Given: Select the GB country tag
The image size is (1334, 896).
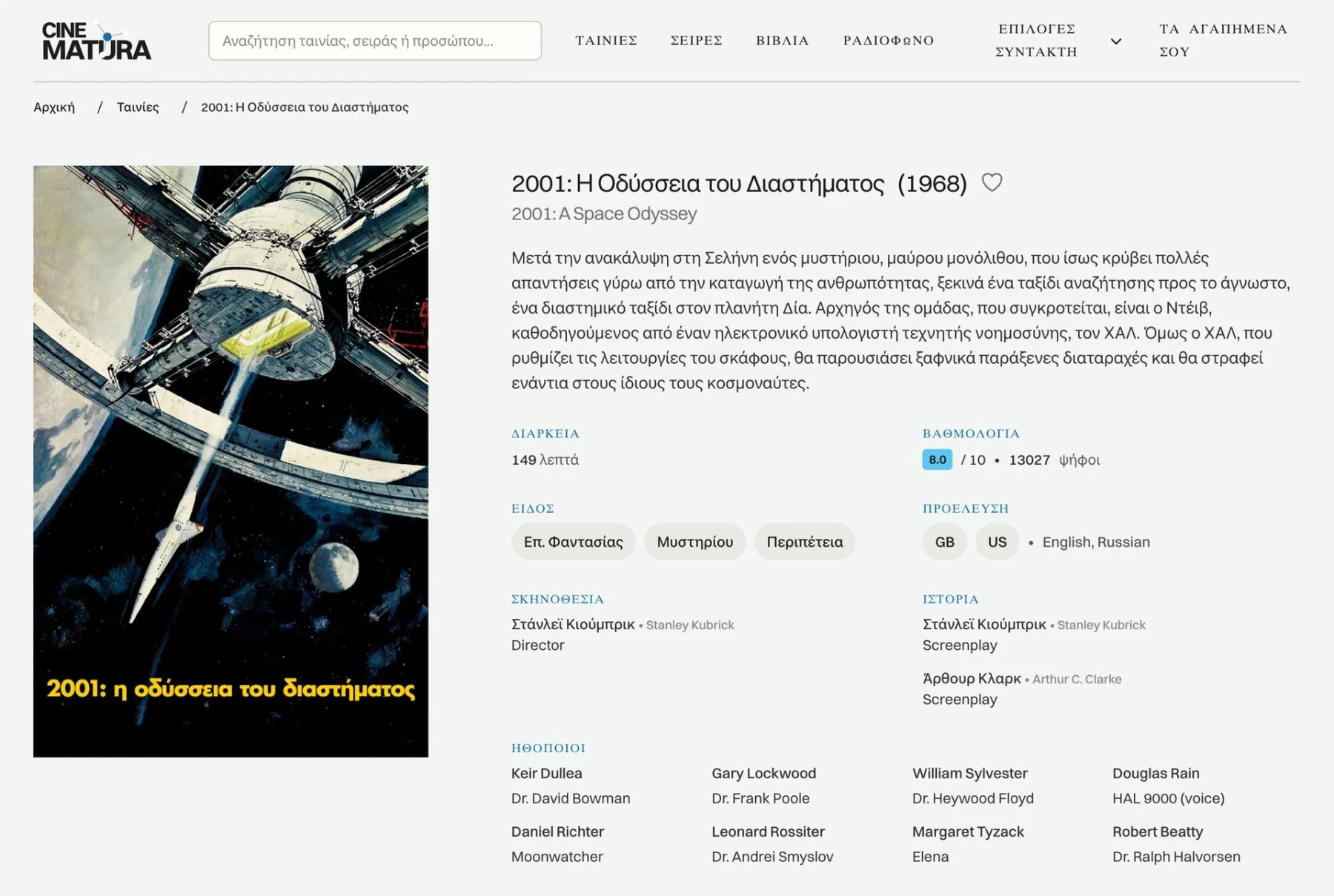Looking at the screenshot, I should (945, 542).
